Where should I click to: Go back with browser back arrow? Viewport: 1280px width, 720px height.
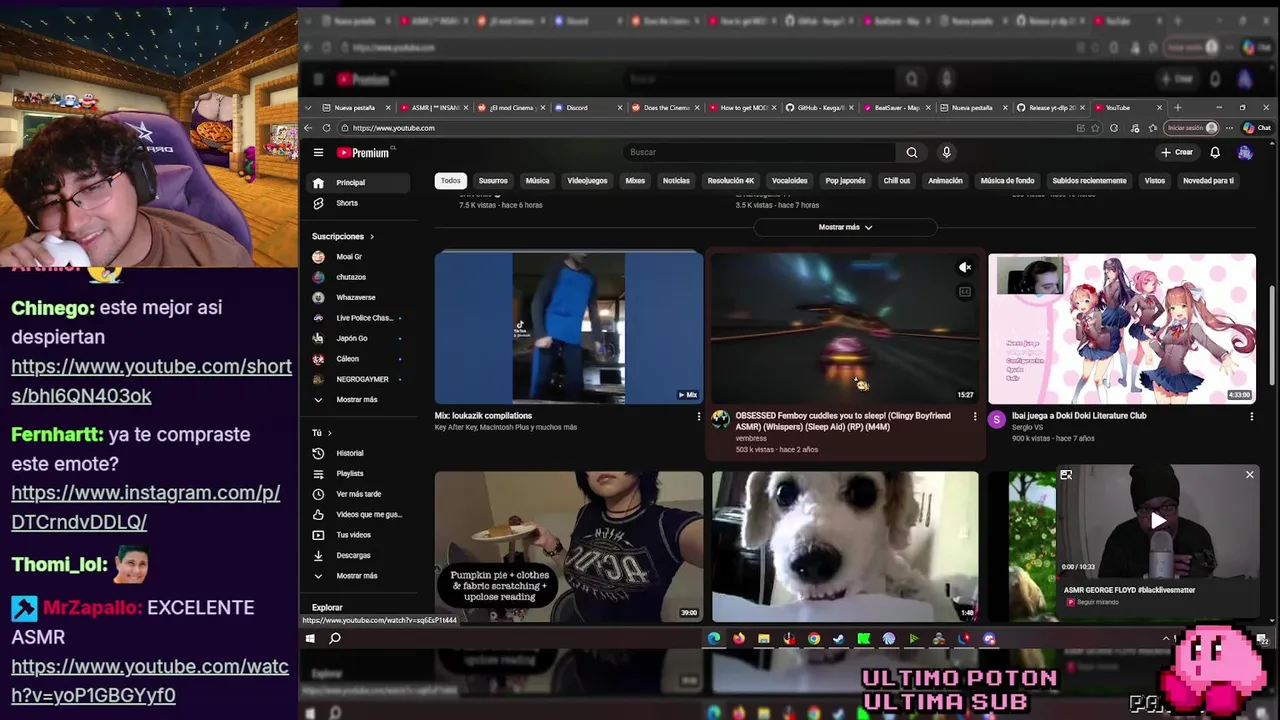pyautogui.click(x=309, y=128)
